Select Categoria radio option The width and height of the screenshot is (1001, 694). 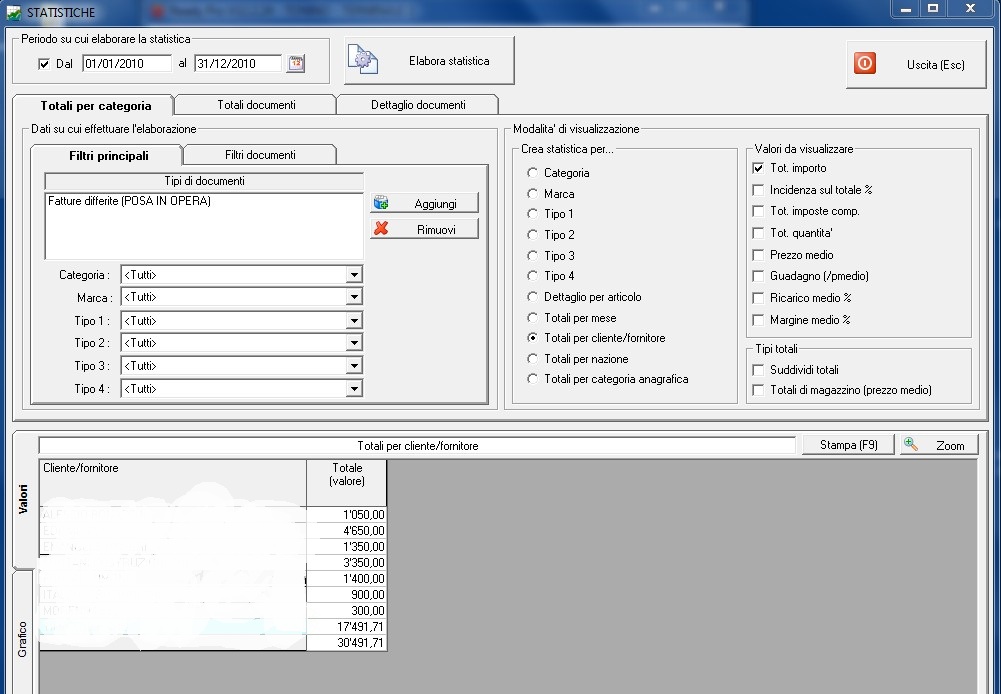click(x=532, y=173)
